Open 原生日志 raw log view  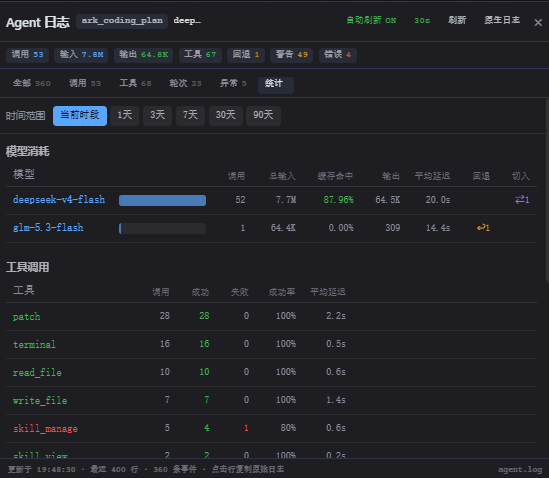(x=502, y=20)
